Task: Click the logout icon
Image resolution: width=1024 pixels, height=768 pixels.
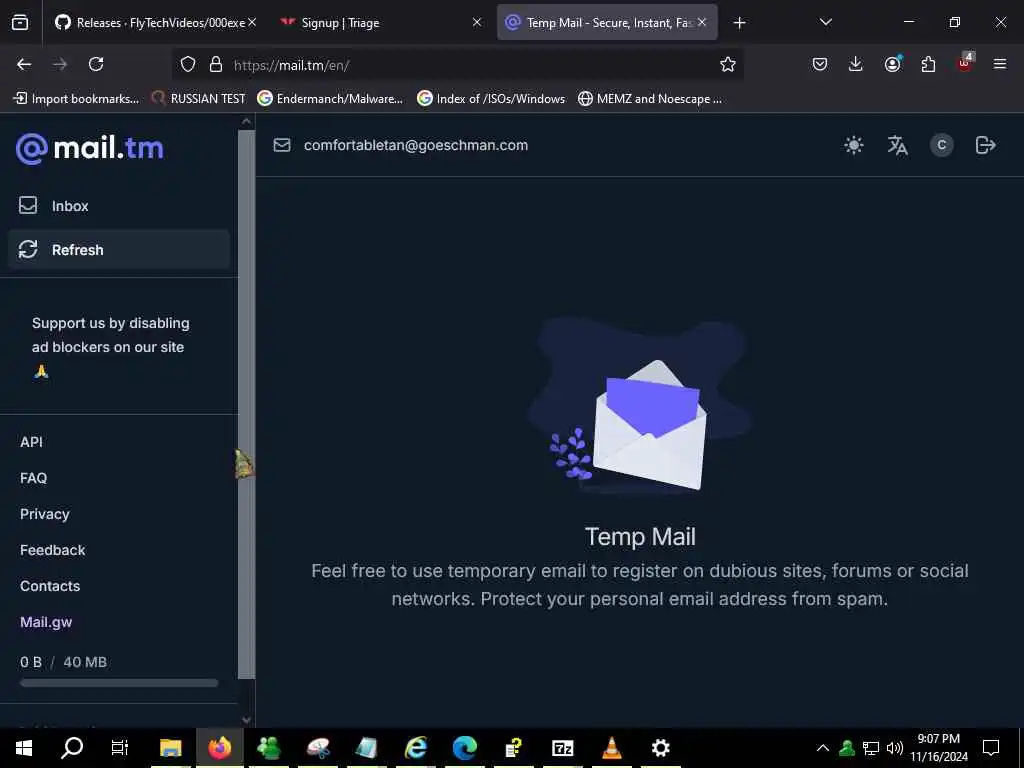Action: [985, 145]
